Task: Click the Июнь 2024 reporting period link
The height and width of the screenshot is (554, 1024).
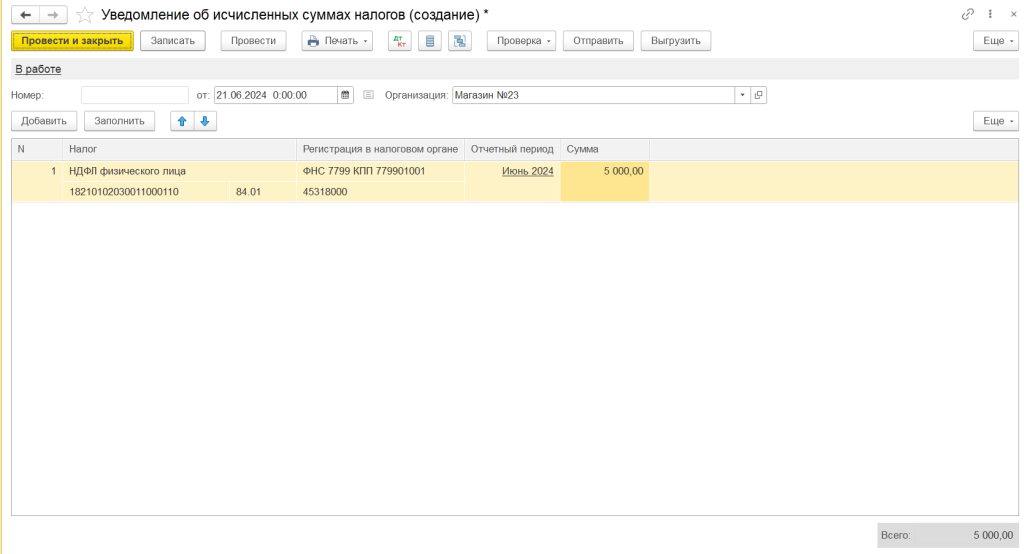Action: click(527, 171)
